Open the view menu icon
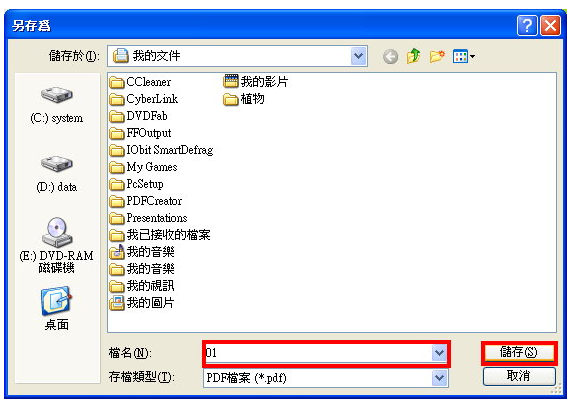The height and width of the screenshot is (405, 581). [464, 57]
